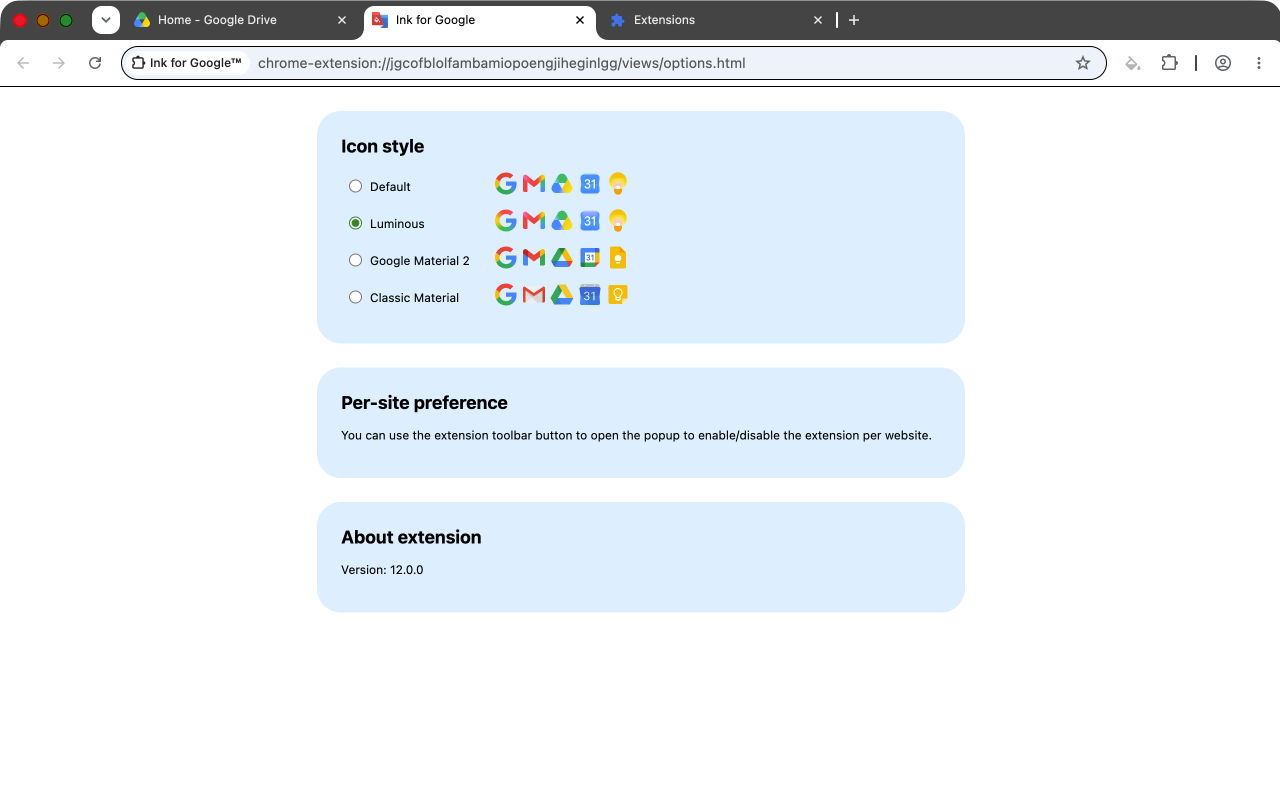Viewport: 1280px width, 800px height.
Task: Open the Chrome three-dot menu
Action: pyautogui.click(x=1259, y=63)
